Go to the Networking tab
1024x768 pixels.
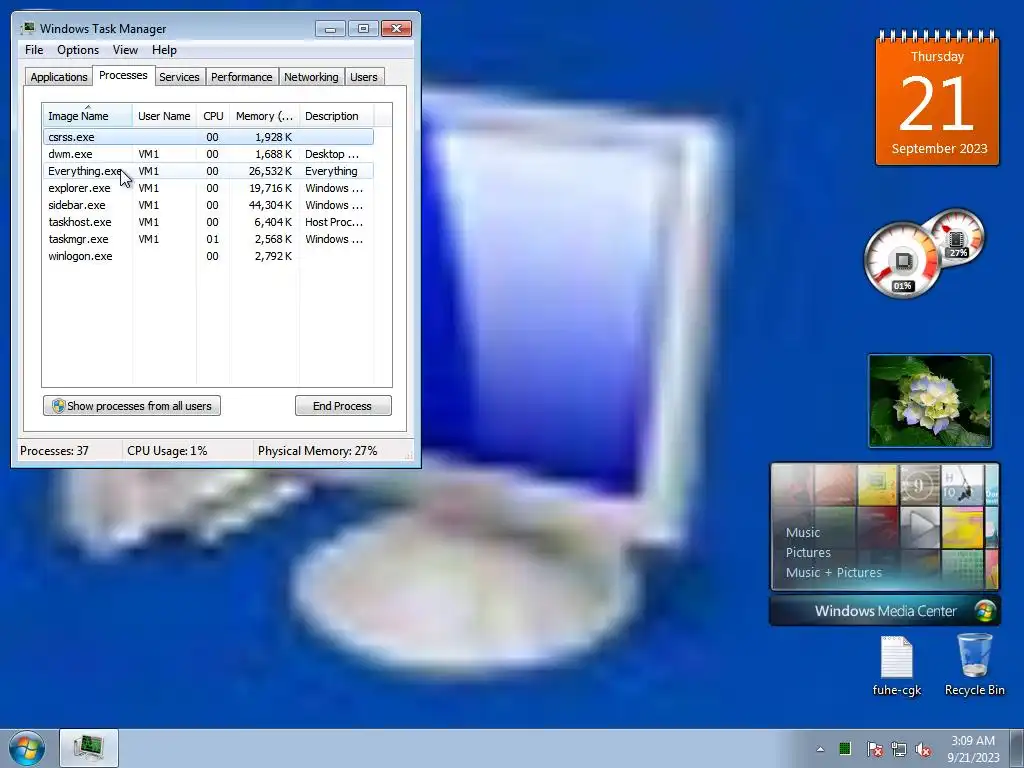pyautogui.click(x=311, y=77)
